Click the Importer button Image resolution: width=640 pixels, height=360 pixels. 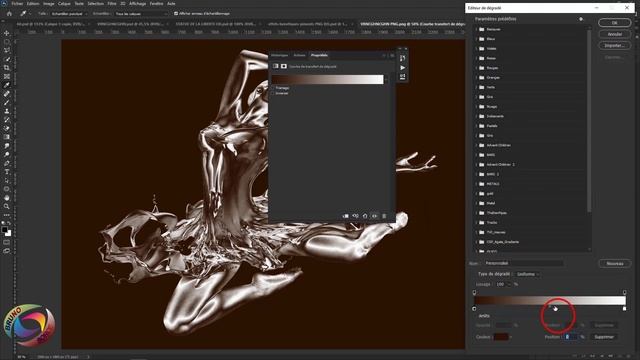point(614,46)
